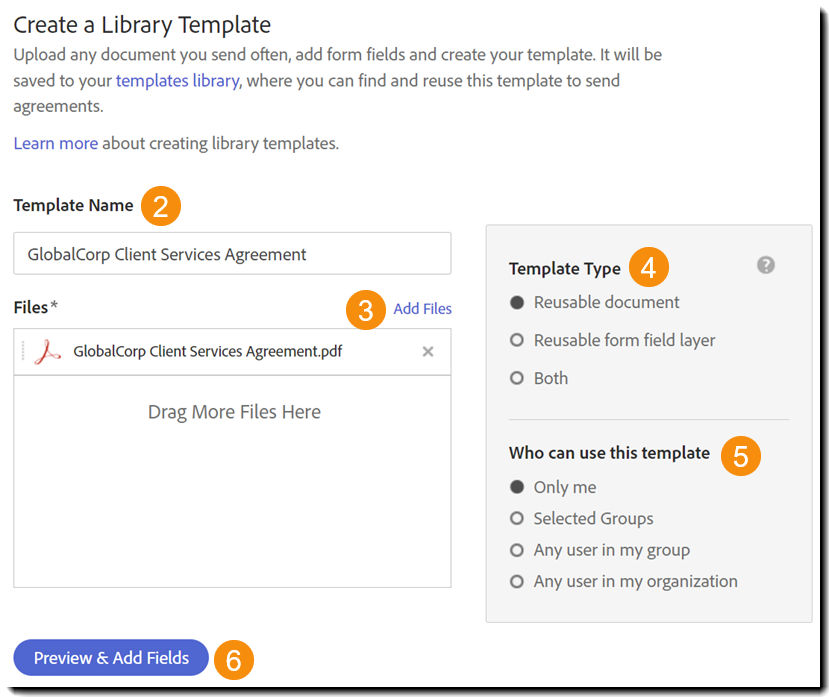The image size is (829, 697).
Task: Choose Both as the template type
Action: point(517,378)
